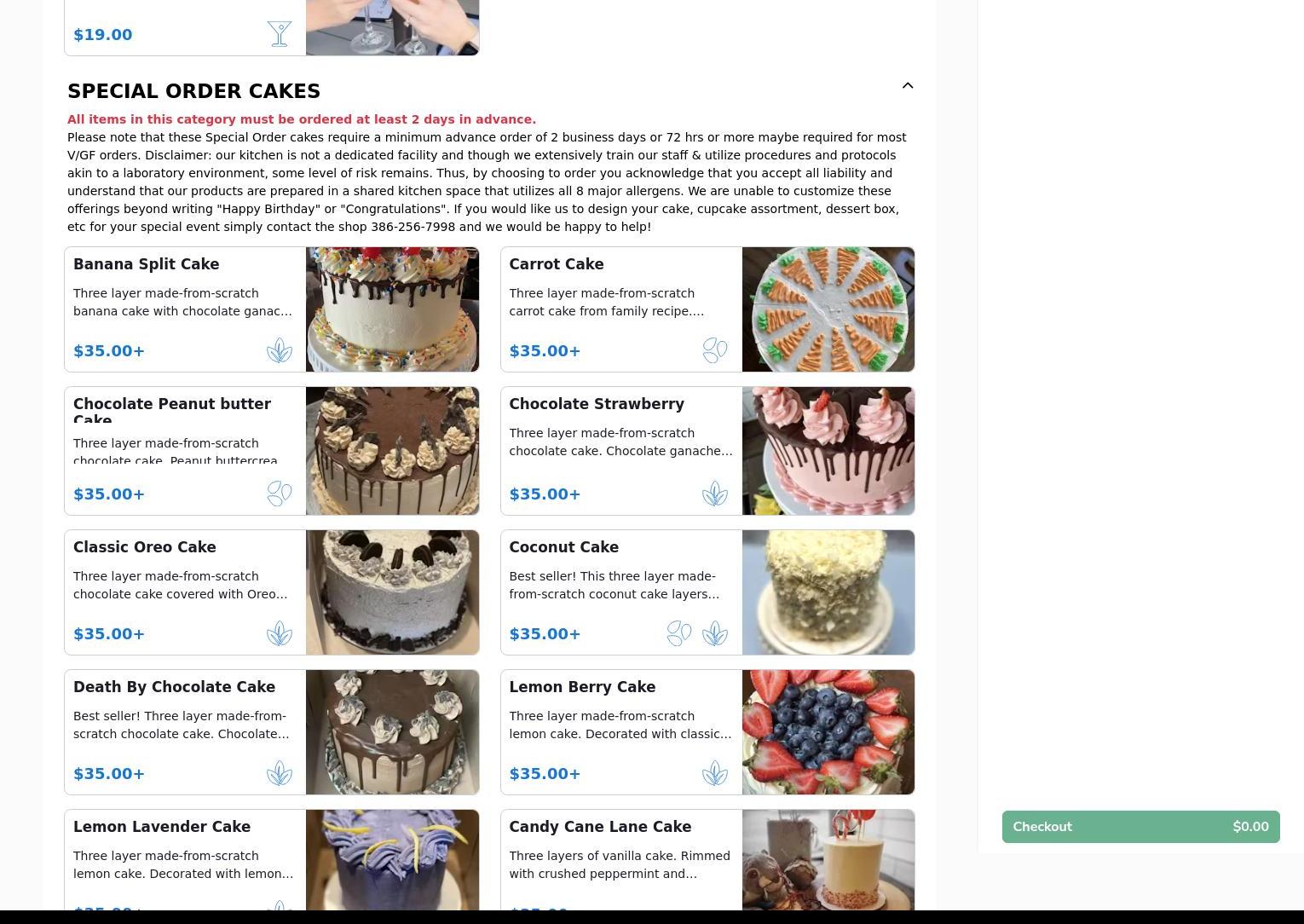Collapse the Special Order Cakes section
The height and width of the screenshot is (924, 1304).
tap(908, 85)
